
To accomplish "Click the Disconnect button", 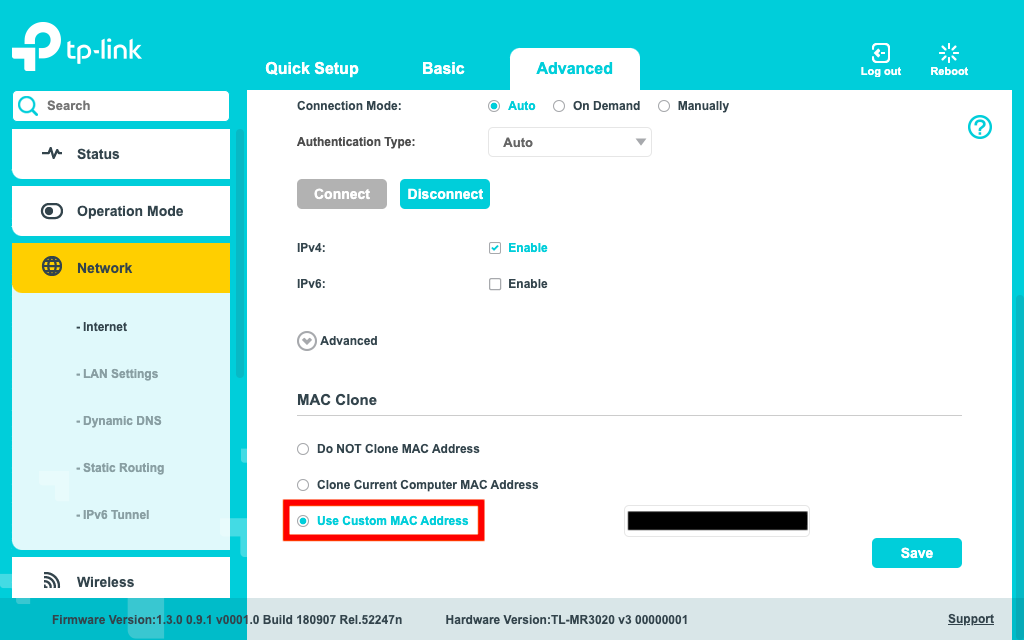I will (x=445, y=194).
